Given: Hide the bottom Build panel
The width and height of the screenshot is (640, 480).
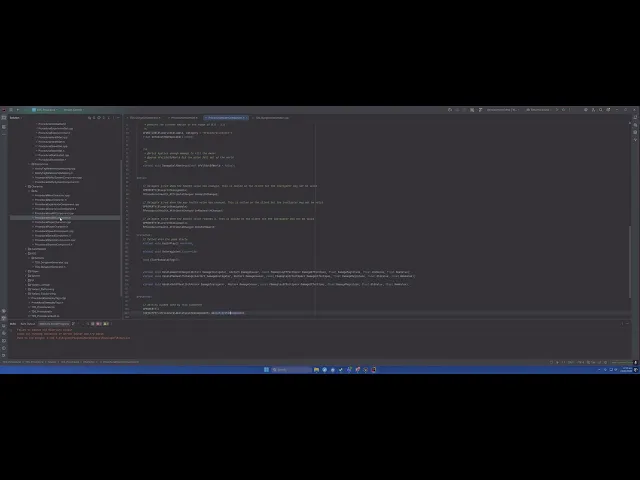Looking at the screenshot, I should coord(628,324).
